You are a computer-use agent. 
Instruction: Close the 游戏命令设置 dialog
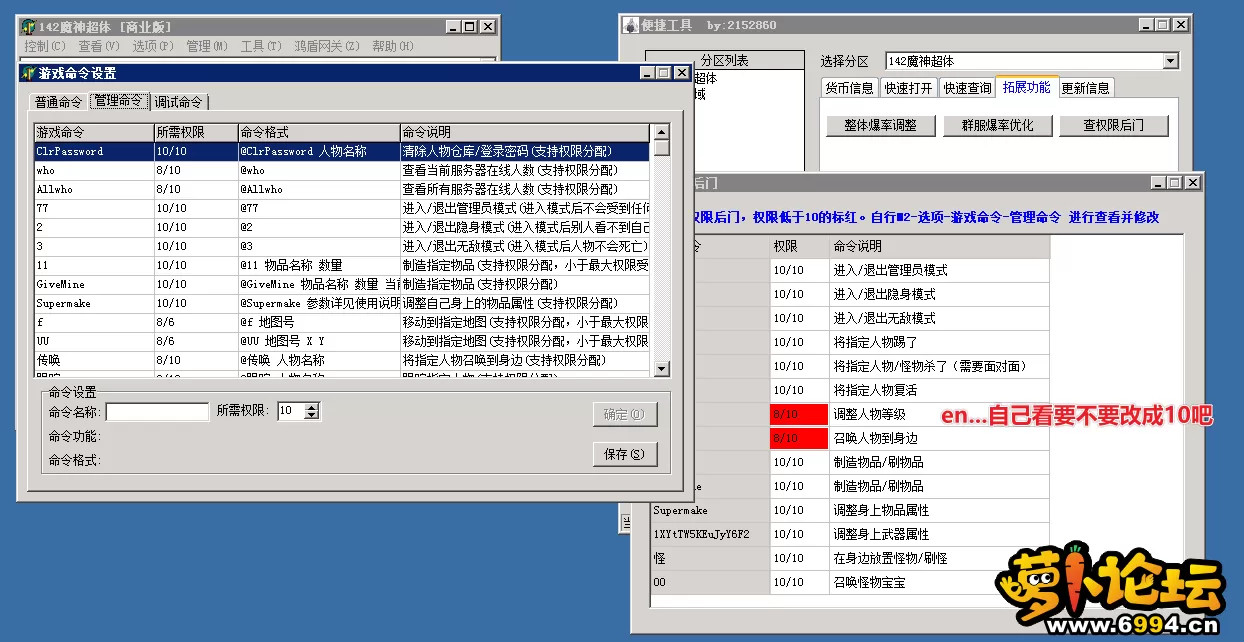pos(681,73)
